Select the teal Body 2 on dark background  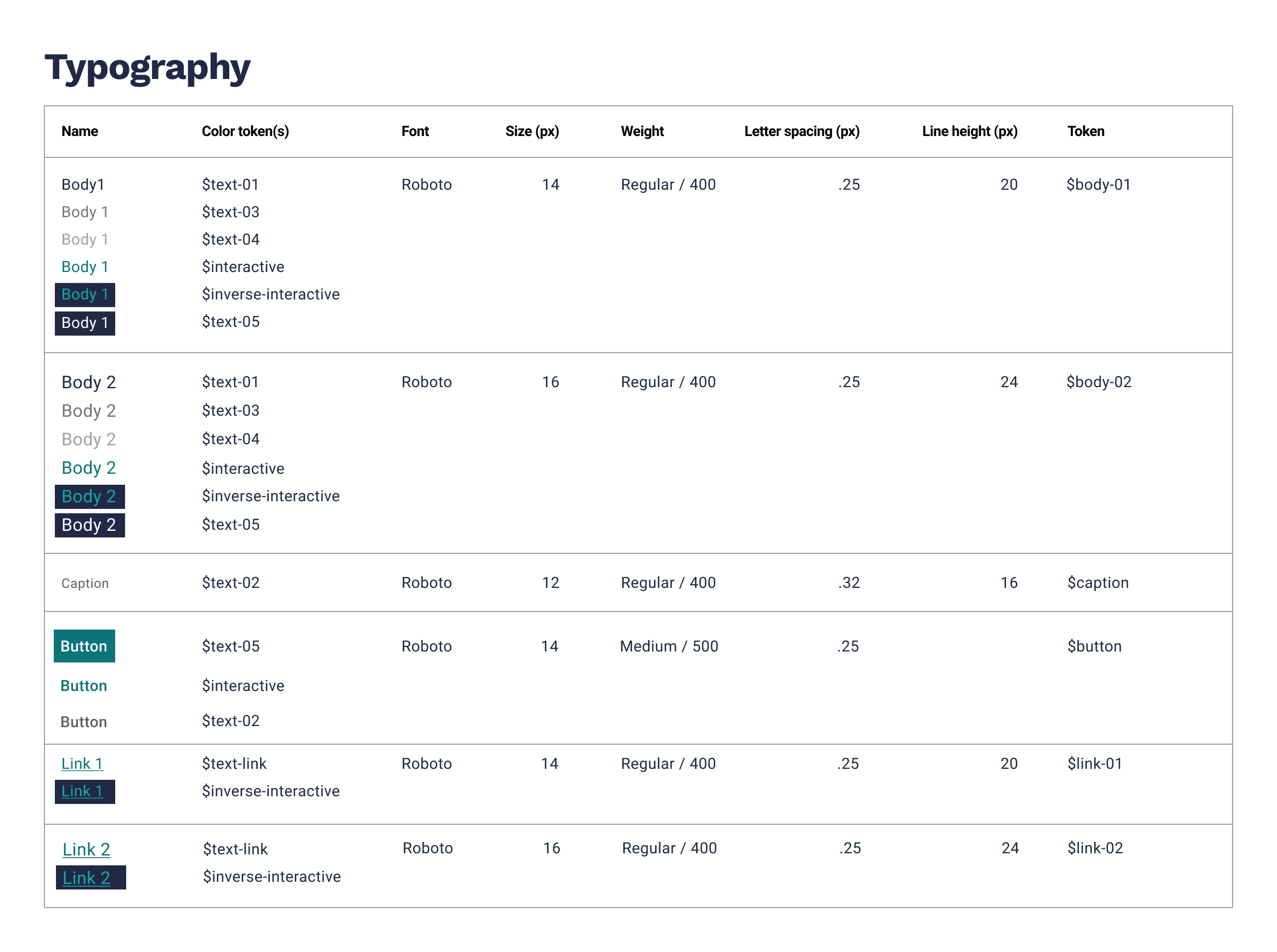tap(89, 496)
